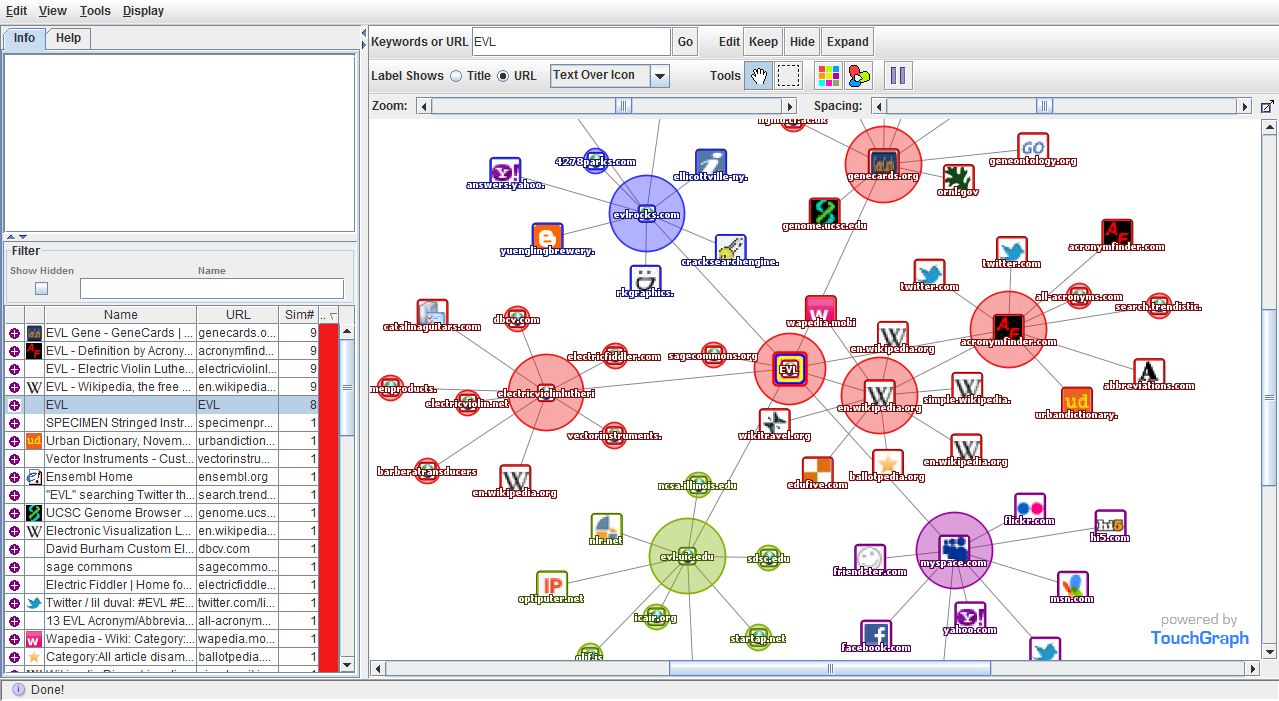Select the Electric Fiddler row
This screenshot has height=701, width=1279.
(162, 585)
